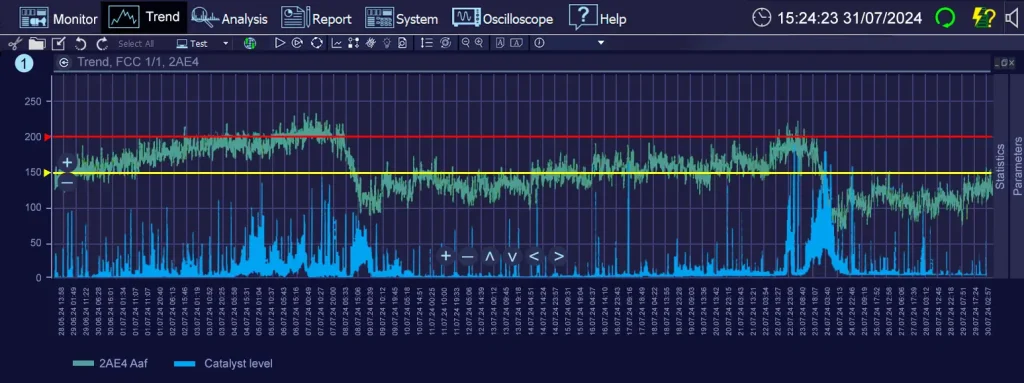Click the plus button on vertical axis
1024x383 pixels.
coord(67,162)
